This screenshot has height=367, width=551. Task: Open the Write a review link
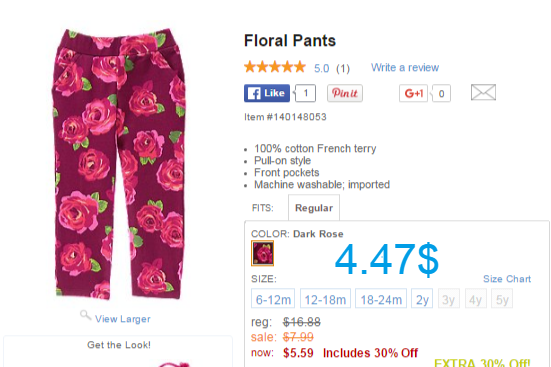coord(405,67)
